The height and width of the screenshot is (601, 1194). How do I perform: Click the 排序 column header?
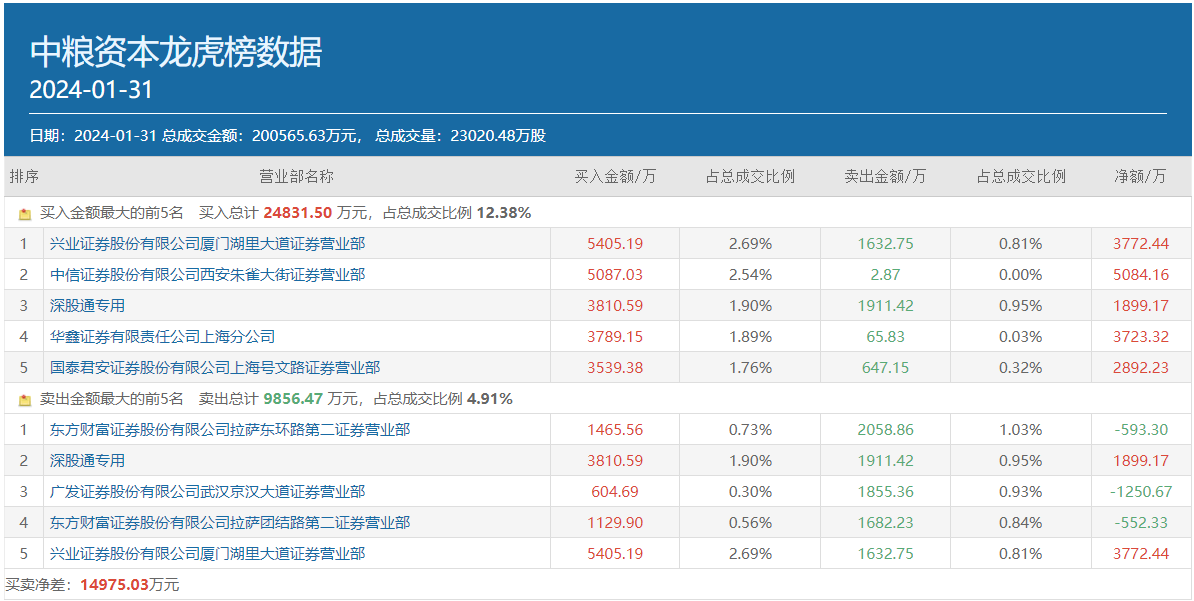click(x=24, y=177)
